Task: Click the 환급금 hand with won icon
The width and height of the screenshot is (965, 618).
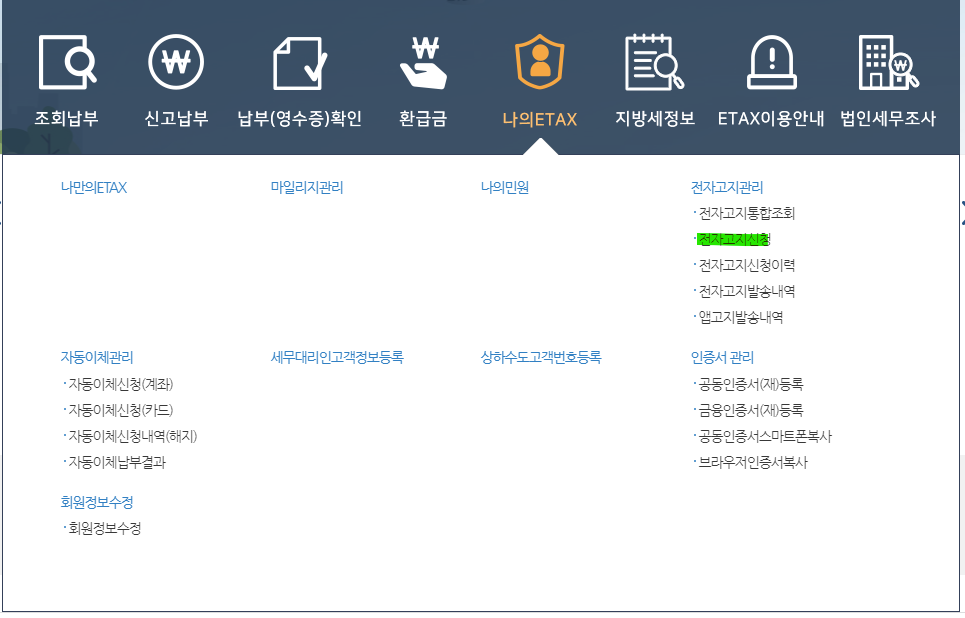Action: 423,62
